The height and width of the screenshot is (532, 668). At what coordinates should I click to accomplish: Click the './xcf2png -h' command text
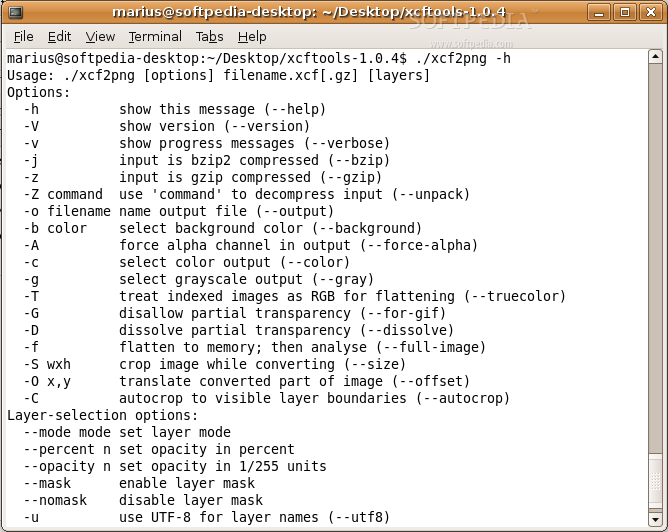click(x=458, y=58)
